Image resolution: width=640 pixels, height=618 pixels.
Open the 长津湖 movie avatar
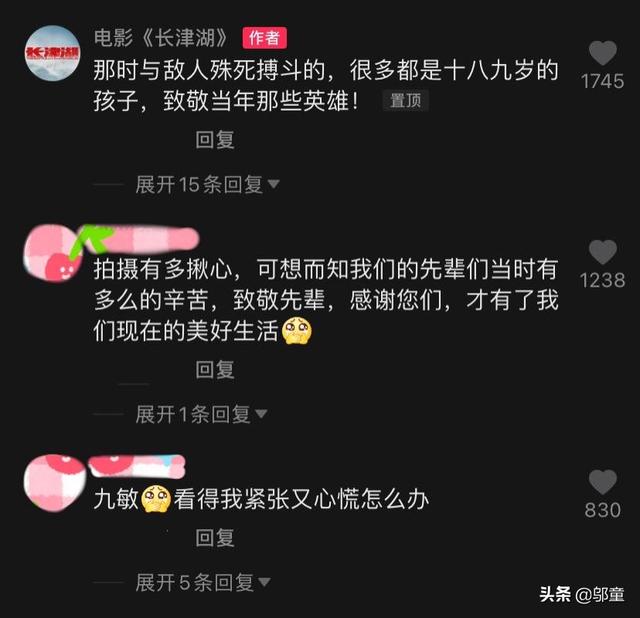click(x=52, y=53)
